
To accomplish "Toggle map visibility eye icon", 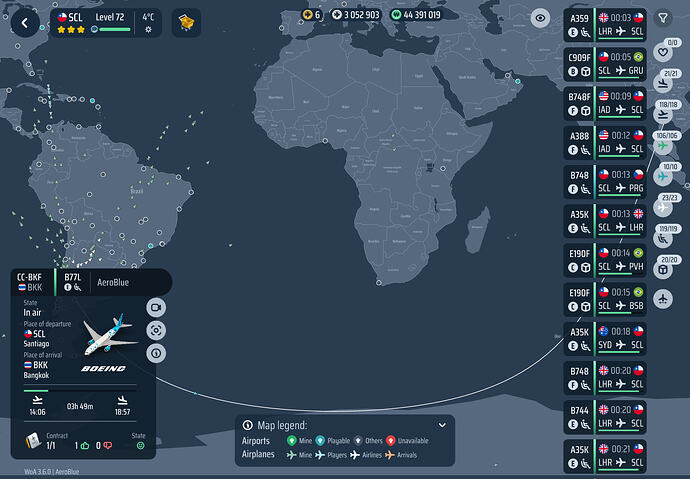I will (540, 18).
